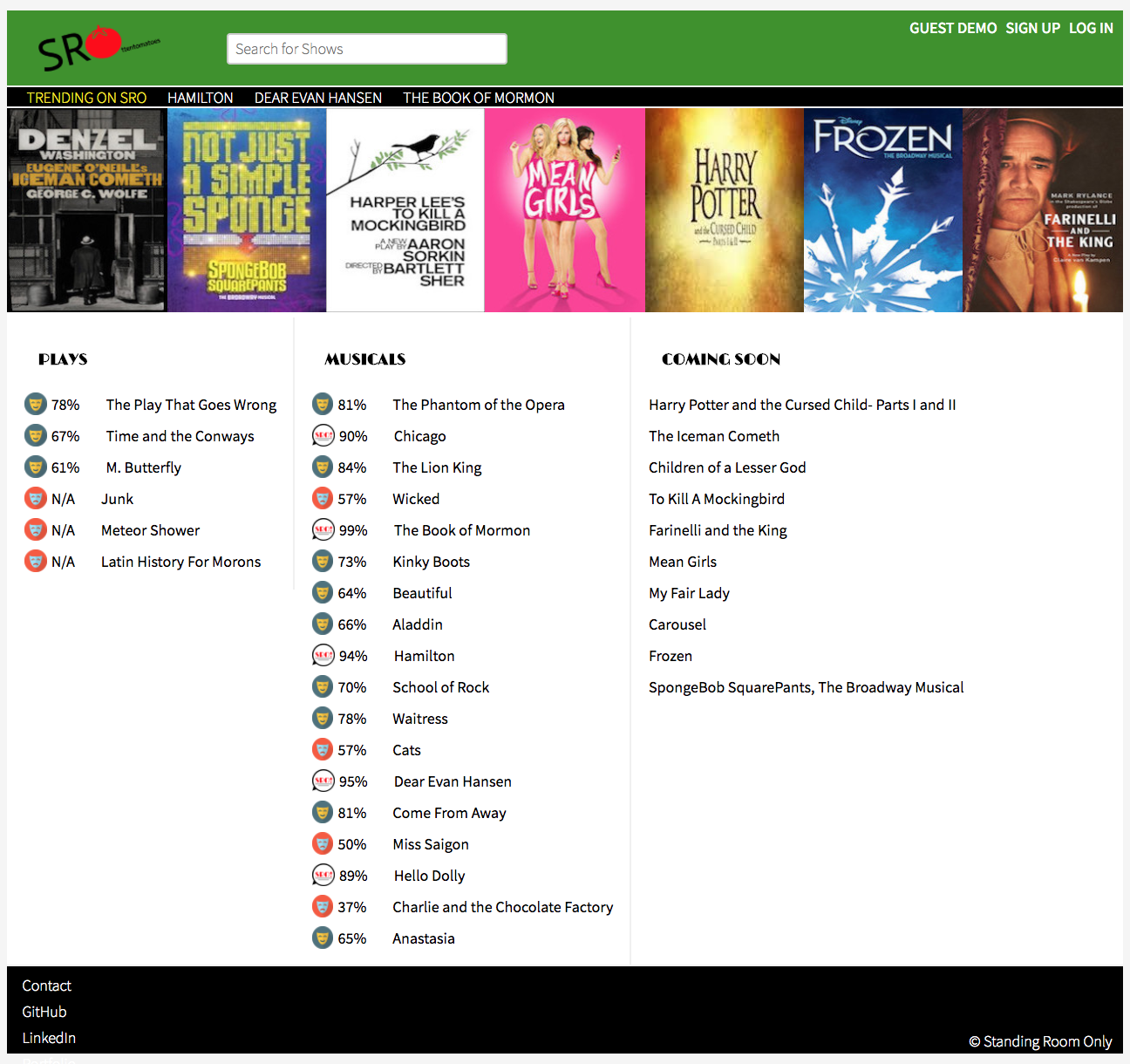Viewport: 1130px width, 1064px height.
Task: Open the Chicago musical link
Action: (x=419, y=436)
